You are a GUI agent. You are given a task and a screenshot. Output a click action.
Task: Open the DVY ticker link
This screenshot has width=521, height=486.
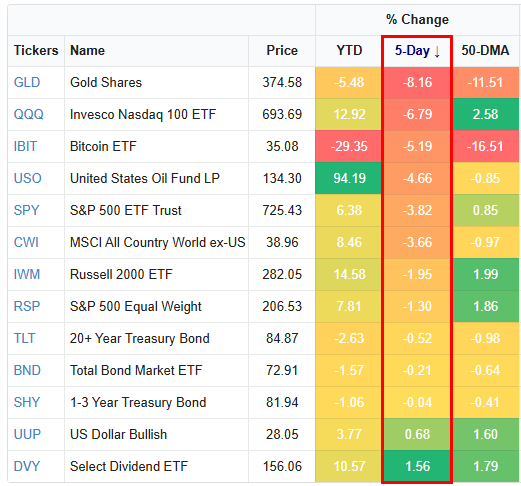click(x=27, y=466)
